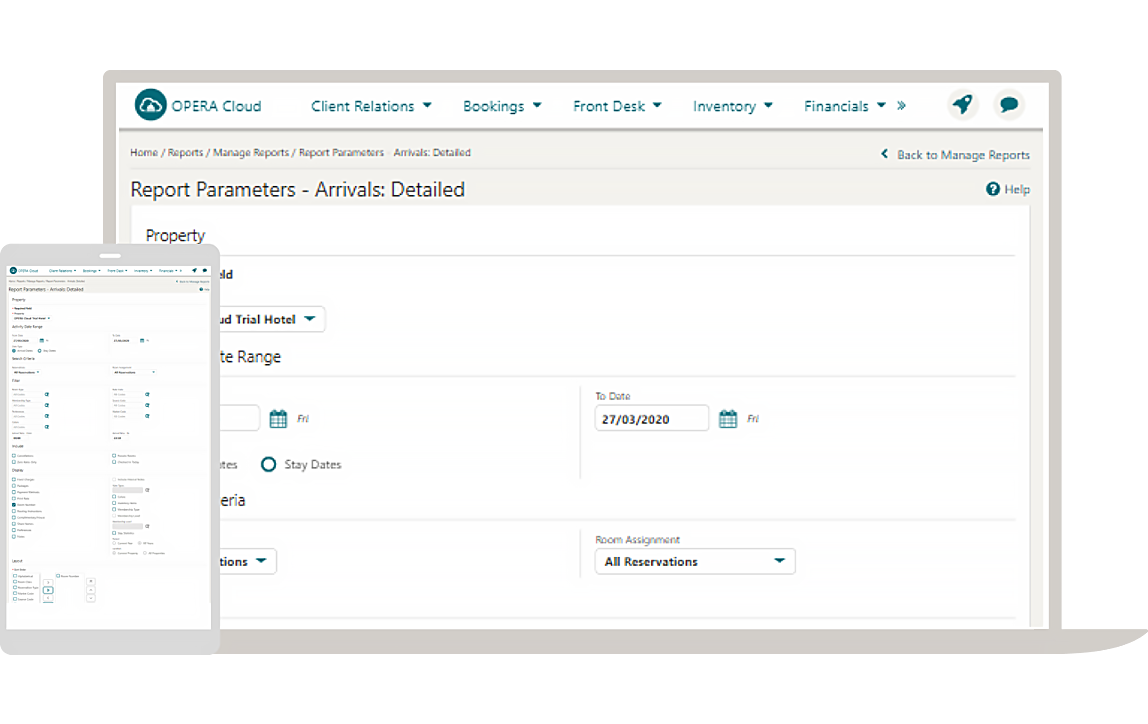Open the Financials menu

tap(845, 106)
